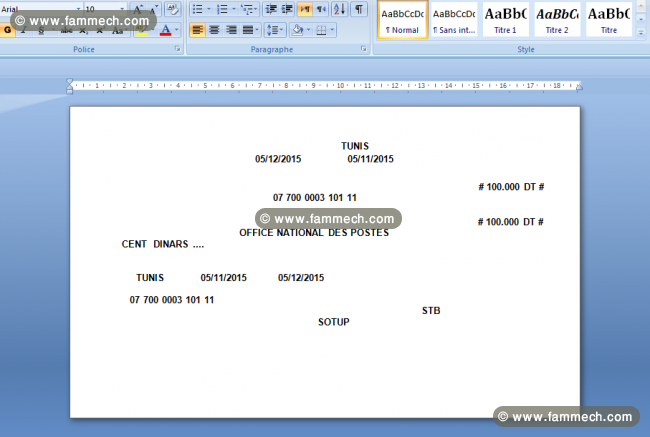The width and height of the screenshot is (650, 437).
Task: Toggle right-to-left text direction
Action: click(321, 9)
